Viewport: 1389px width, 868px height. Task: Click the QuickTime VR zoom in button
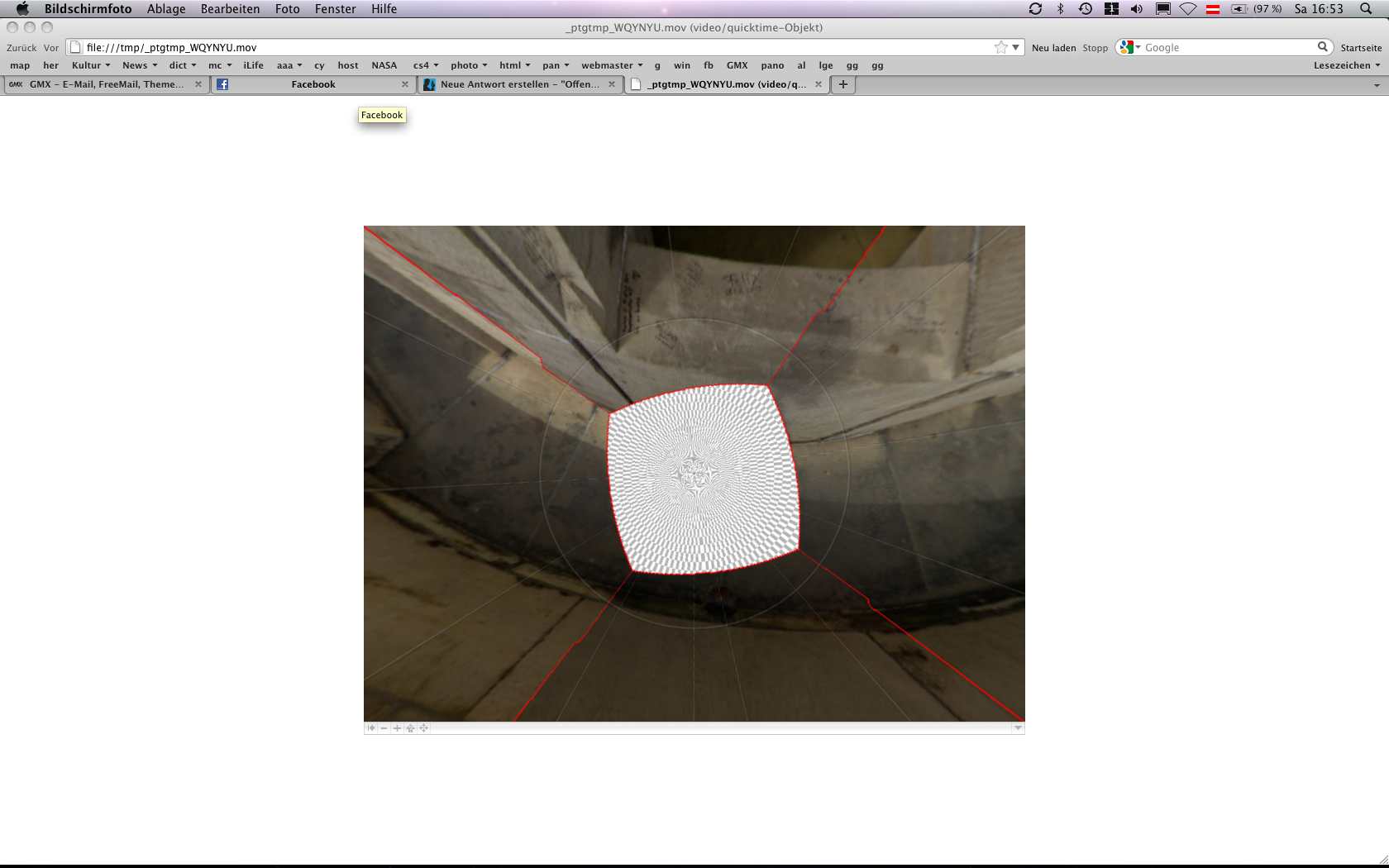click(398, 728)
